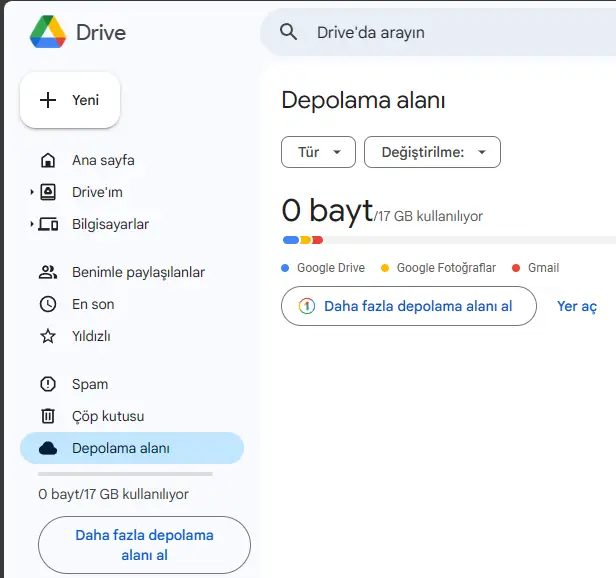Go to Drive'ım in the sidebar

[x=132, y=192]
